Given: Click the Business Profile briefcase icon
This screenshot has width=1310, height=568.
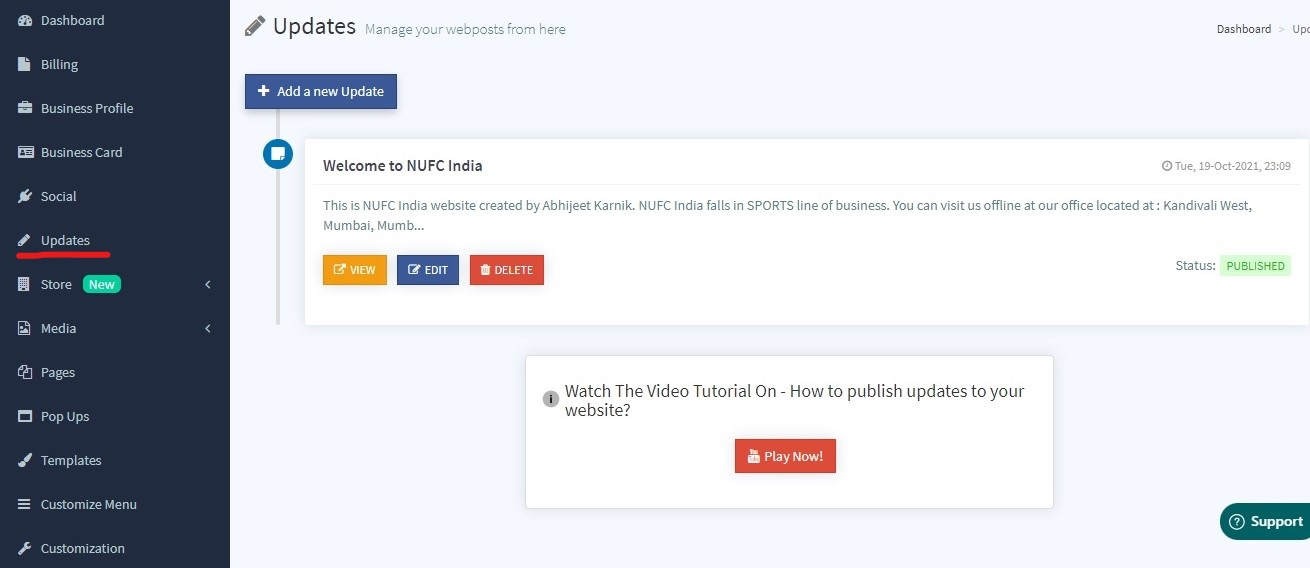Looking at the screenshot, I should click(x=25, y=108).
